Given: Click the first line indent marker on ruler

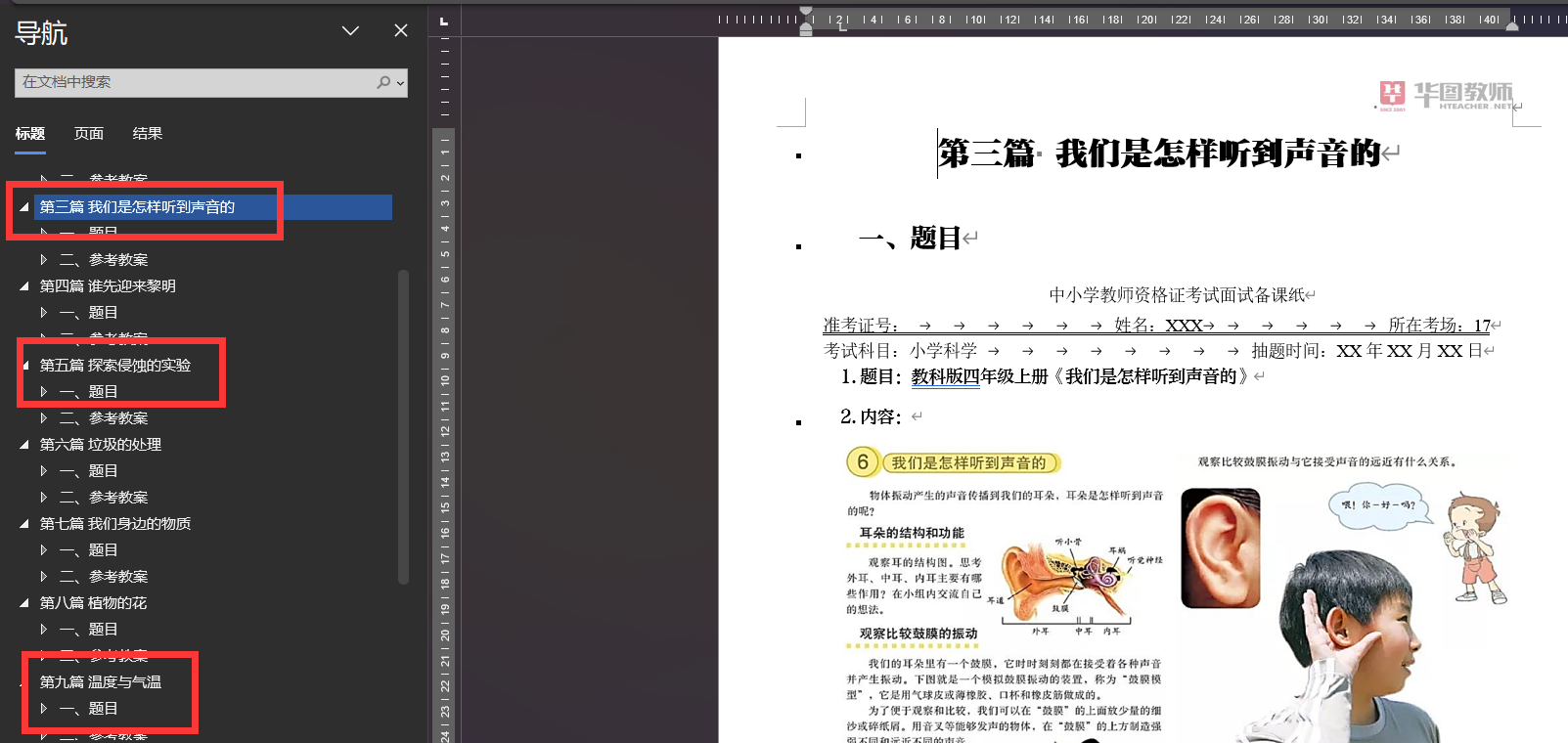Looking at the screenshot, I should point(806,13).
